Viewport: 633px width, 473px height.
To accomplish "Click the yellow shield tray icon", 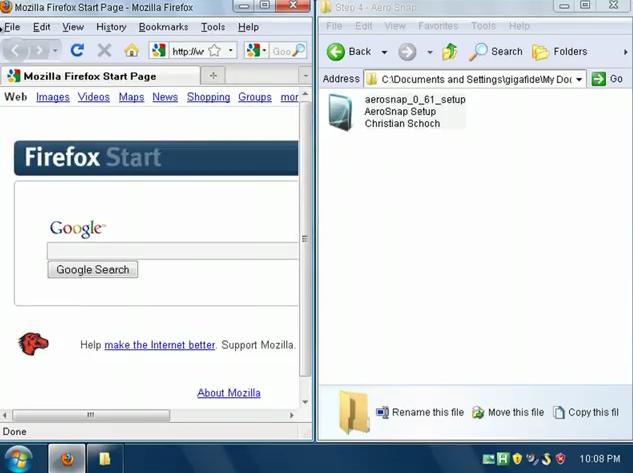I will [517, 458].
